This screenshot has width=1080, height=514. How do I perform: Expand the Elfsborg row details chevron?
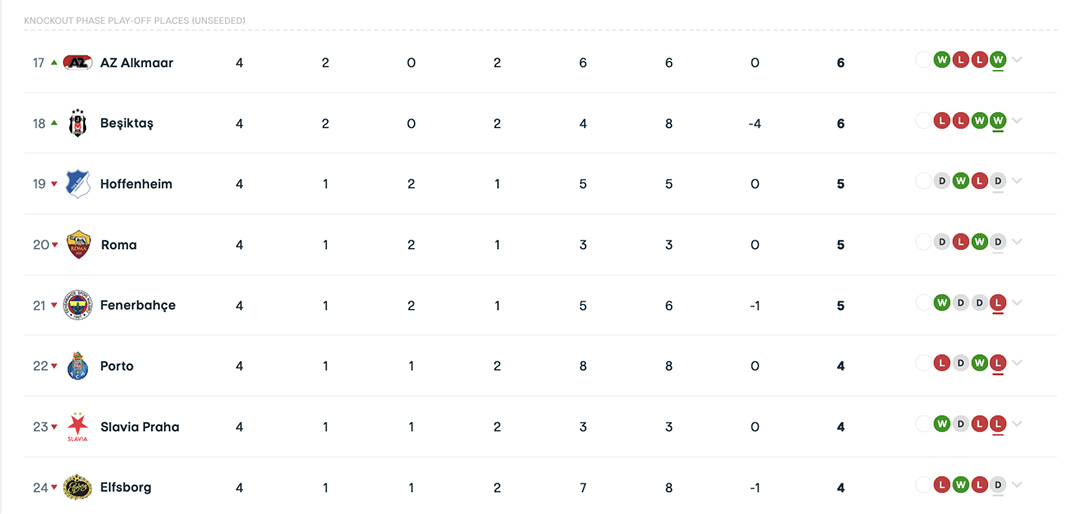1017,484
